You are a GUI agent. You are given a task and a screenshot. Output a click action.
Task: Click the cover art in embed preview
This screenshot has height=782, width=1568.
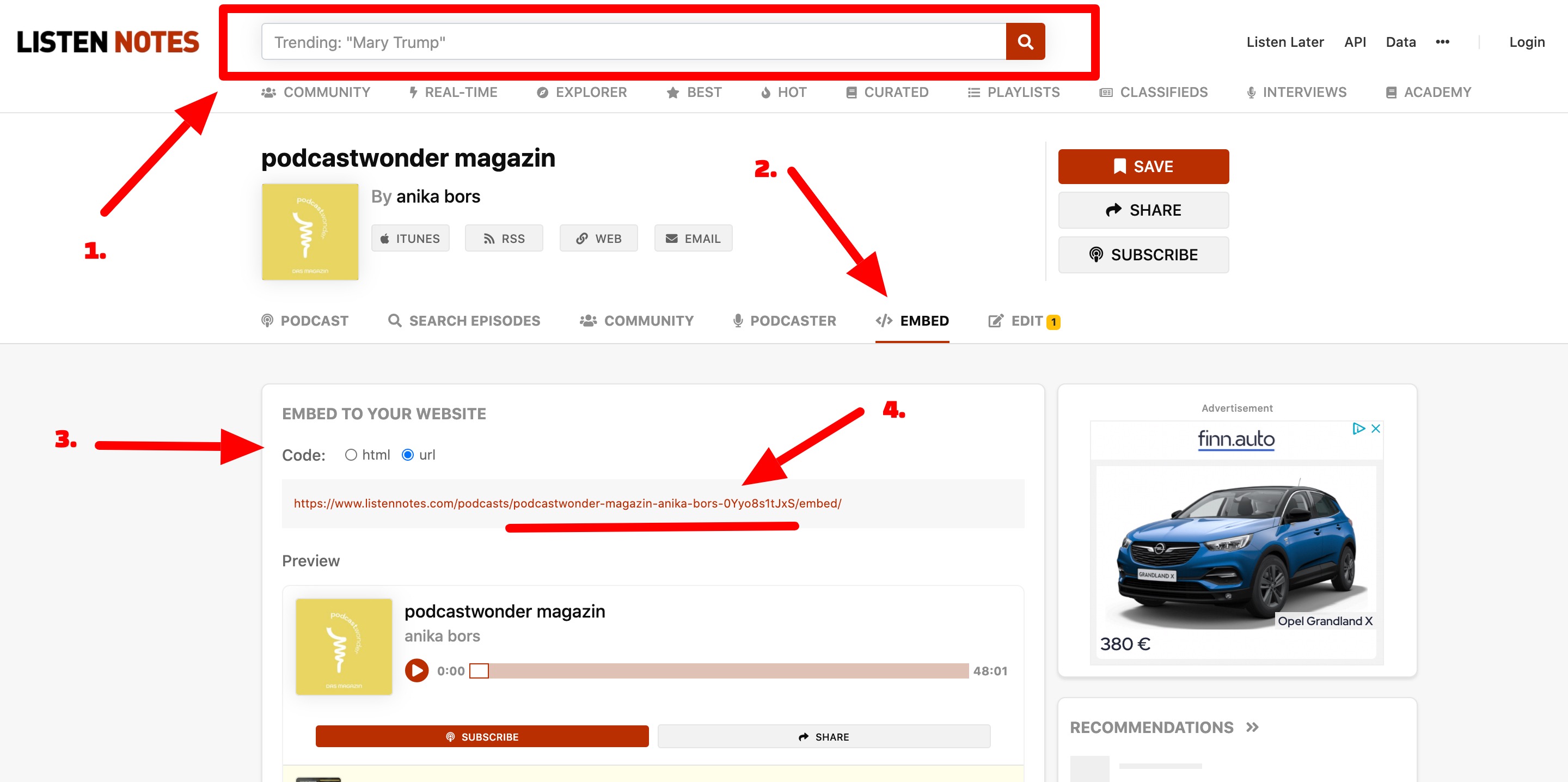[x=344, y=647]
